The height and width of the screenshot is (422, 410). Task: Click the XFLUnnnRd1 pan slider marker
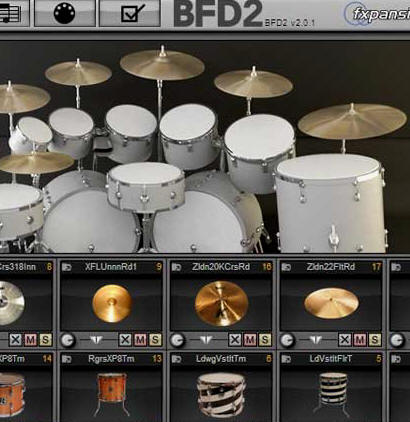(x=96, y=340)
